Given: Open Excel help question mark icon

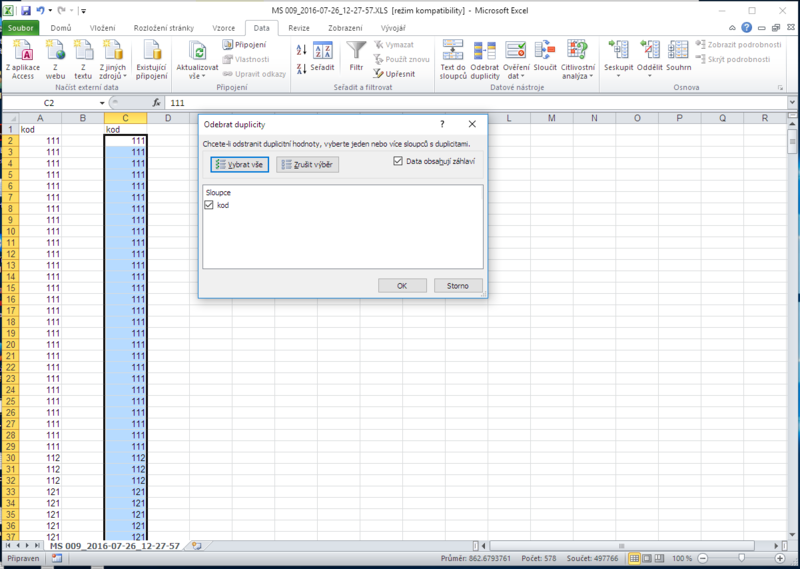Looking at the screenshot, I should tap(746, 28).
